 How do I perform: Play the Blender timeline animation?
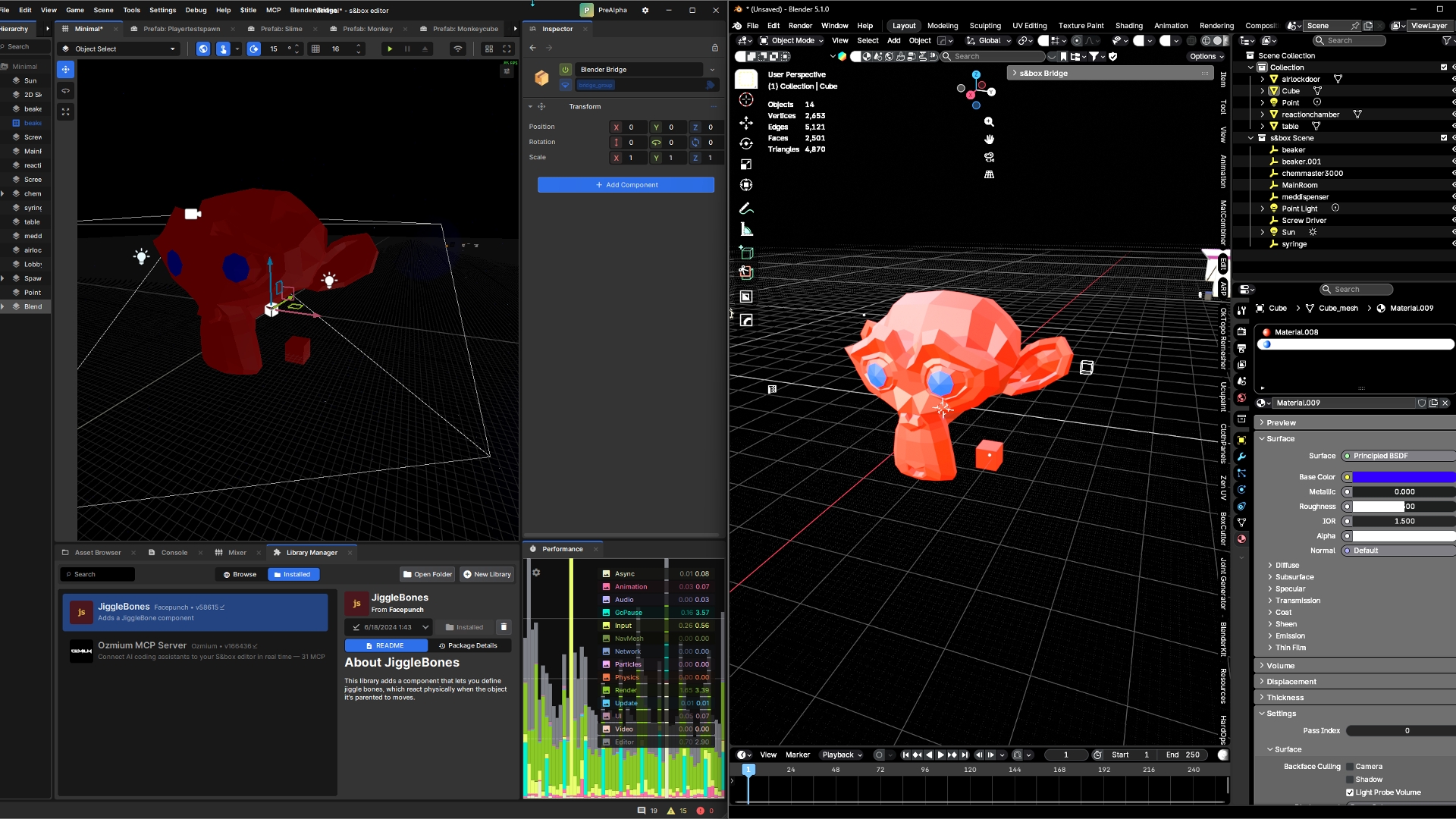coord(940,755)
